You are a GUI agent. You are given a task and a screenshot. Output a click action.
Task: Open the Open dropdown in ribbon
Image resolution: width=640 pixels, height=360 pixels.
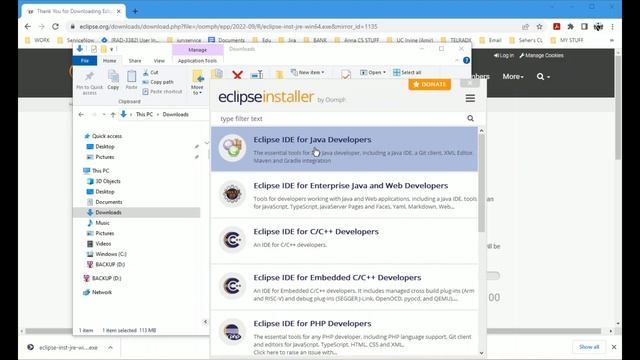[x=373, y=72]
